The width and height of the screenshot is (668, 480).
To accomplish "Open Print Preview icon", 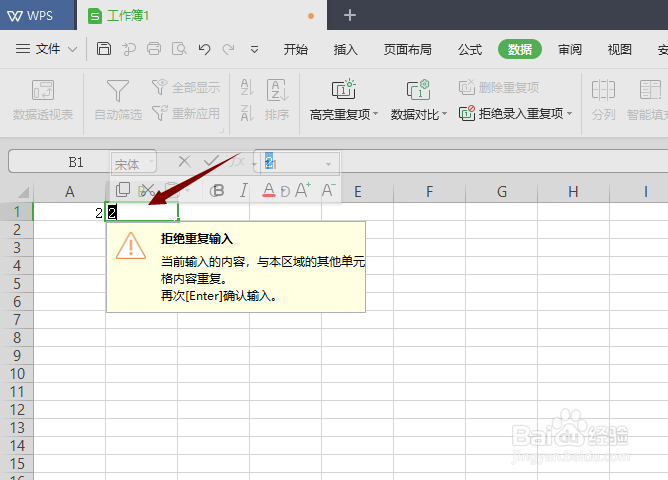I will pos(179,49).
